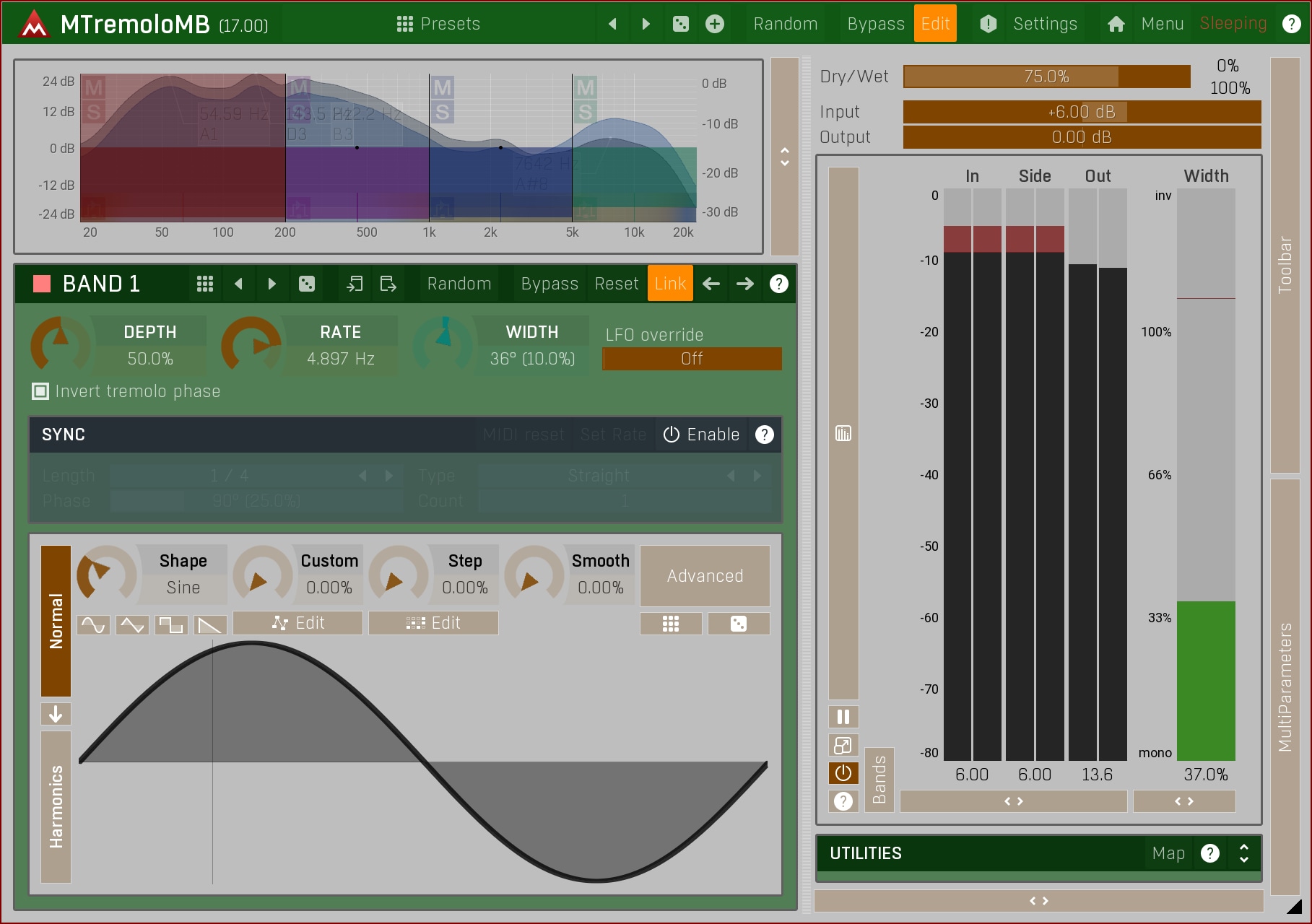1312x924 pixels.
Task: Click the Home icon next to Menu
Action: (x=1116, y=24)
